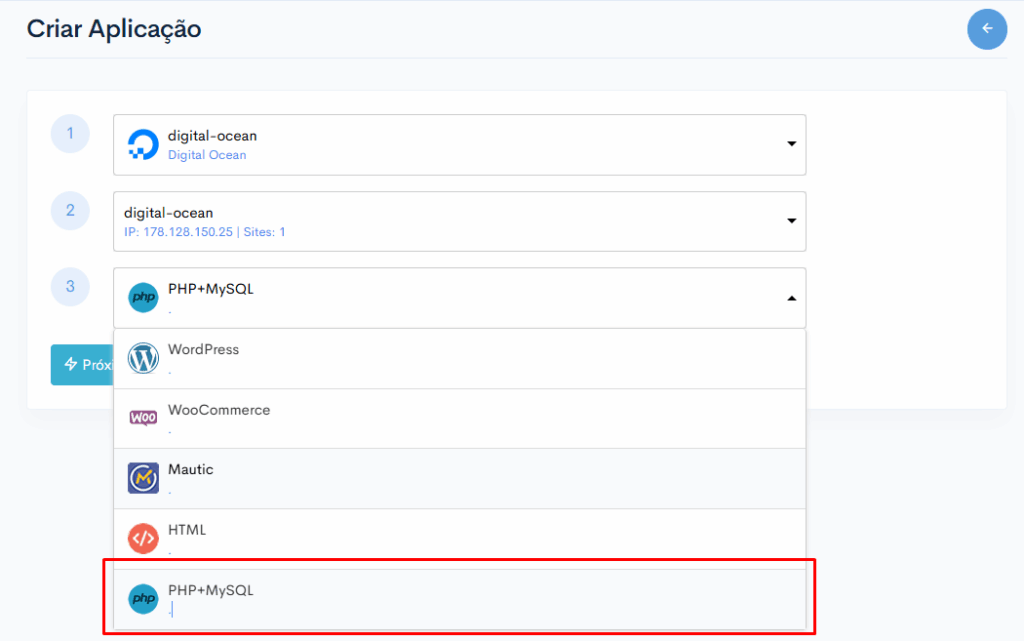Click the HTML code icon

click(143, 539)
